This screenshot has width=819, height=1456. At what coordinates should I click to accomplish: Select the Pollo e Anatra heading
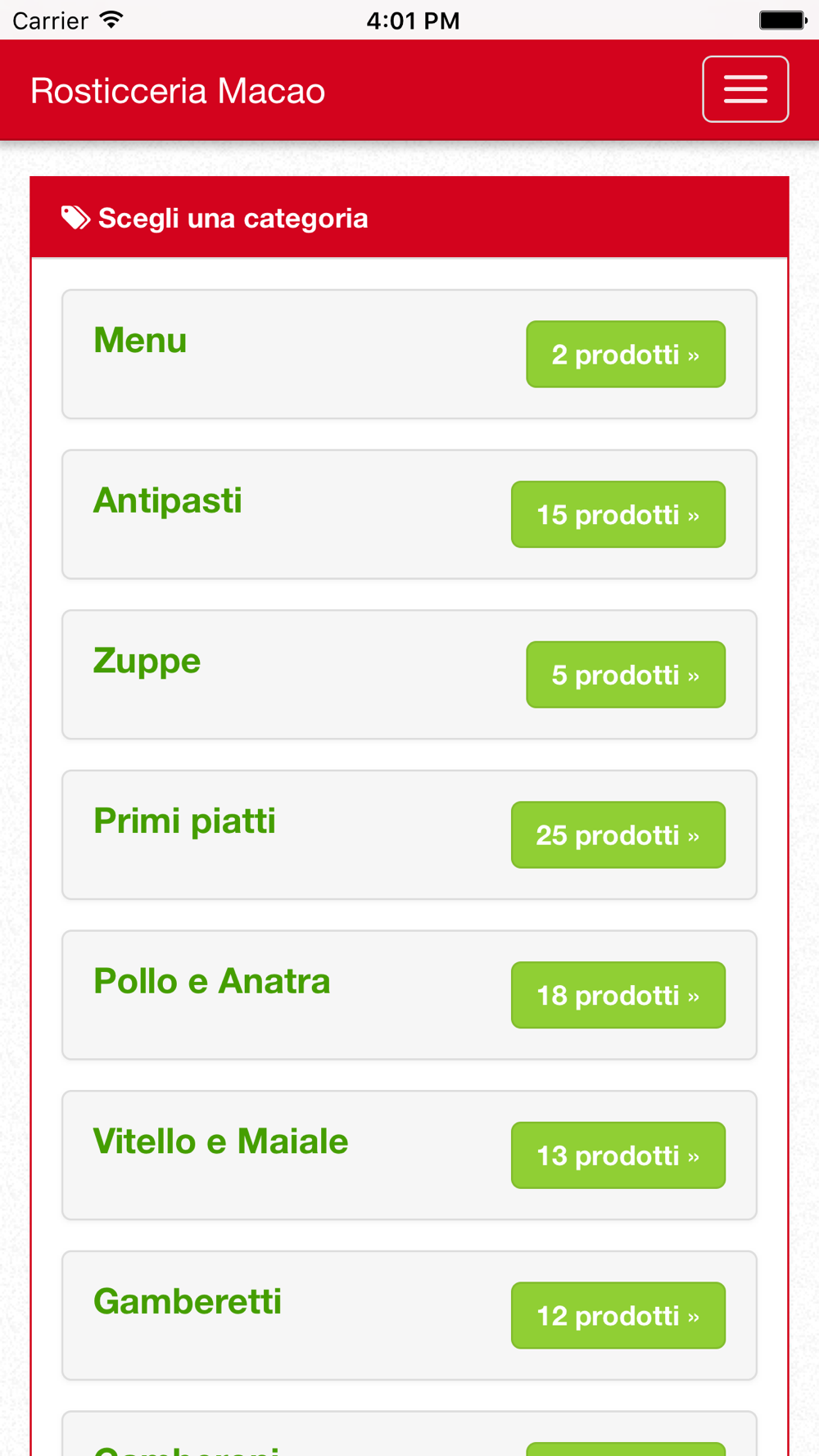click(211, 981)
